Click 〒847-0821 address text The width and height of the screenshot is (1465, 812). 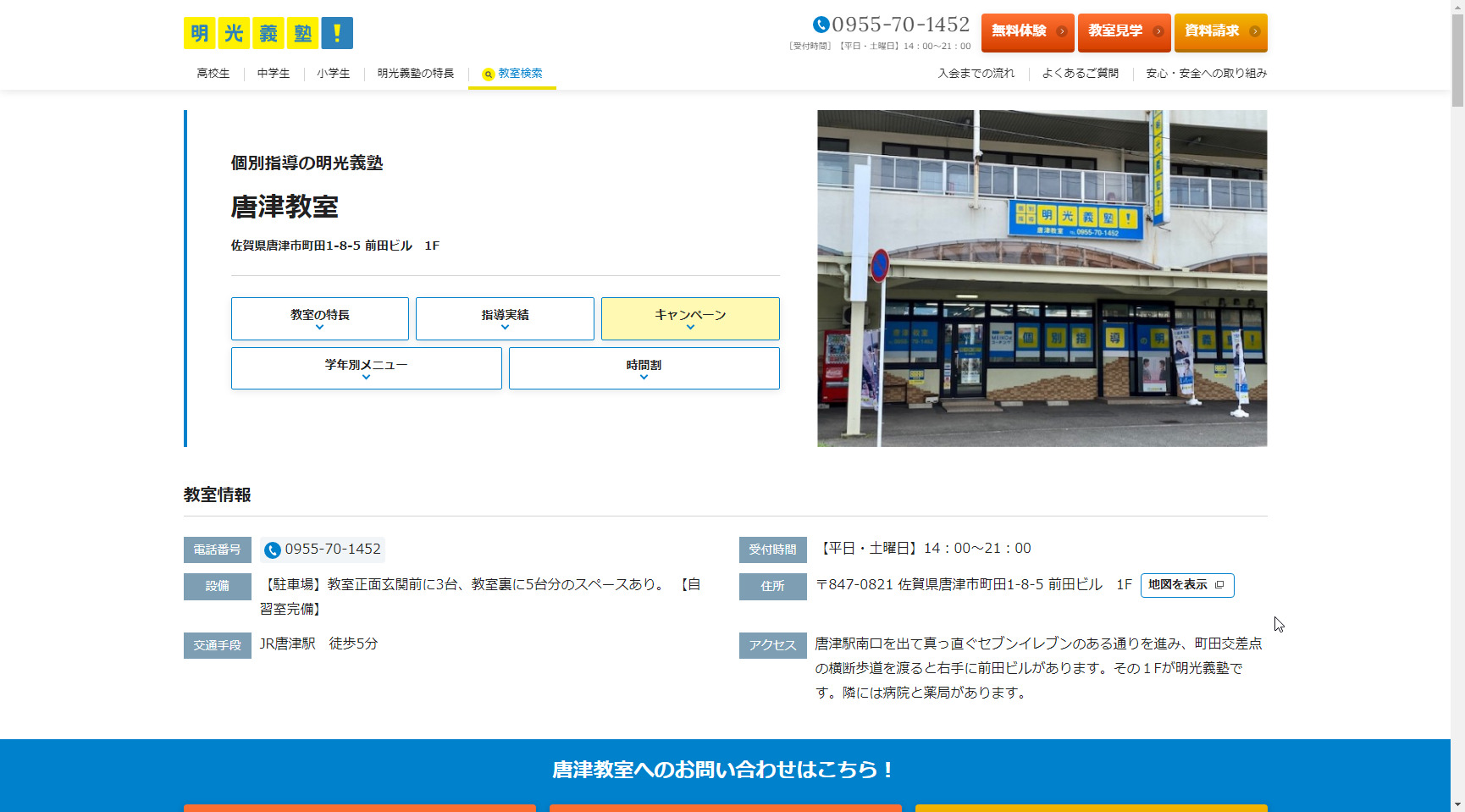[x=974, y=585]
